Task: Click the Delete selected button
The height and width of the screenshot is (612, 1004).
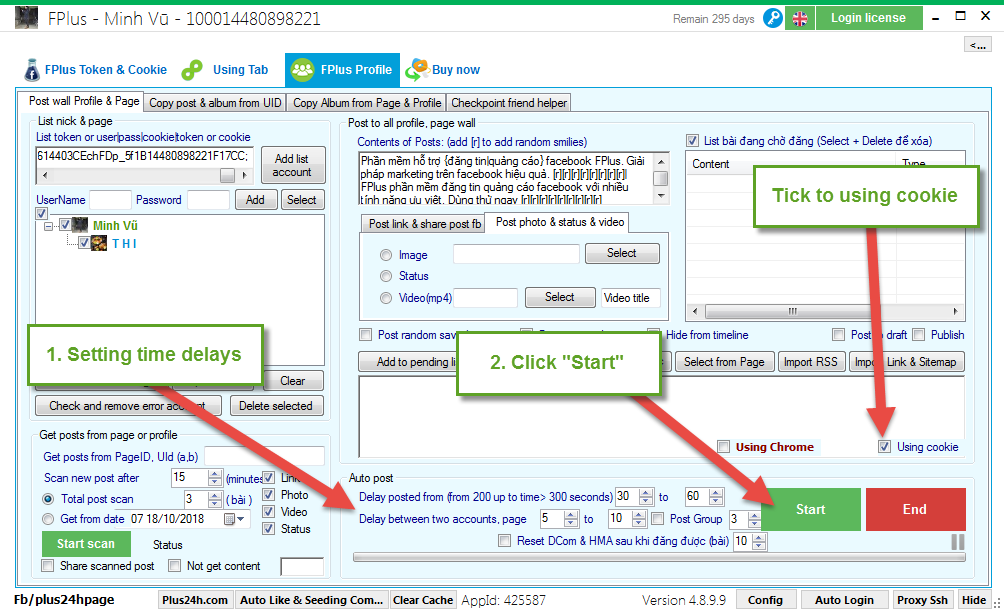Action: [x=276, y=406]
